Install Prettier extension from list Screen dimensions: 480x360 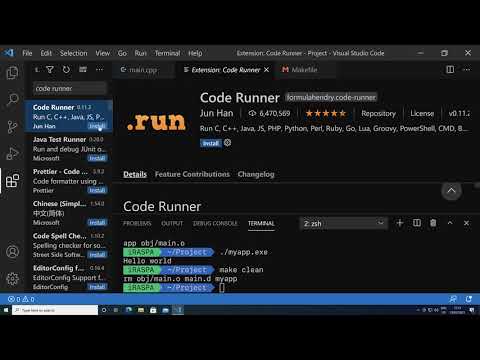tap(97, 190)
